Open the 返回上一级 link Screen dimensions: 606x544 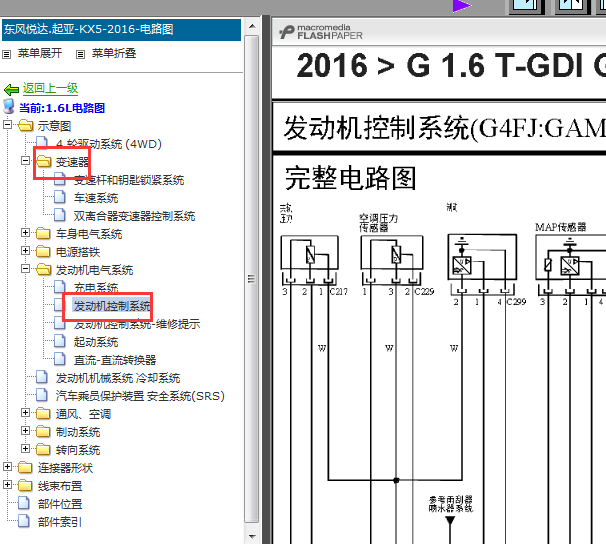coord(50,88)
